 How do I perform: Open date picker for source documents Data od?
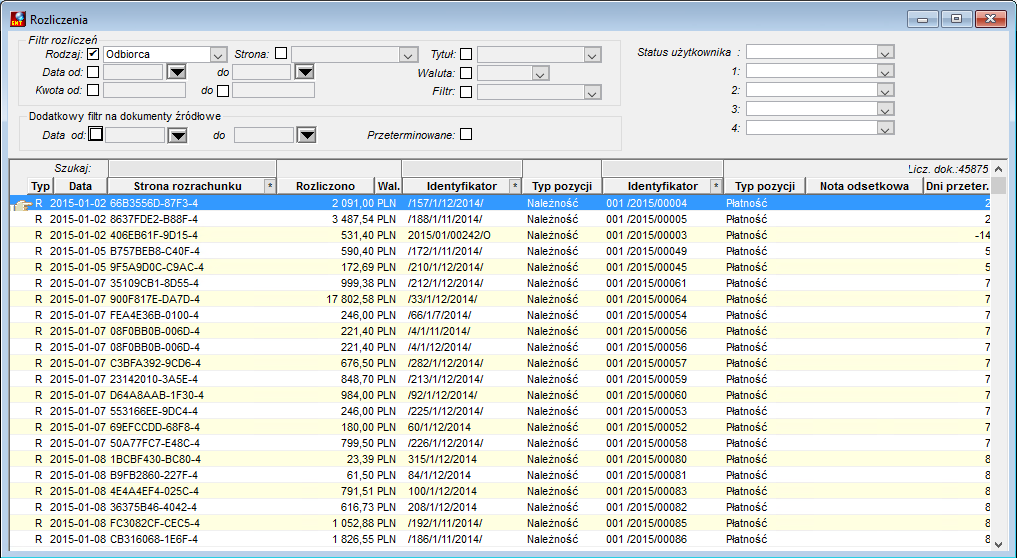178,135
